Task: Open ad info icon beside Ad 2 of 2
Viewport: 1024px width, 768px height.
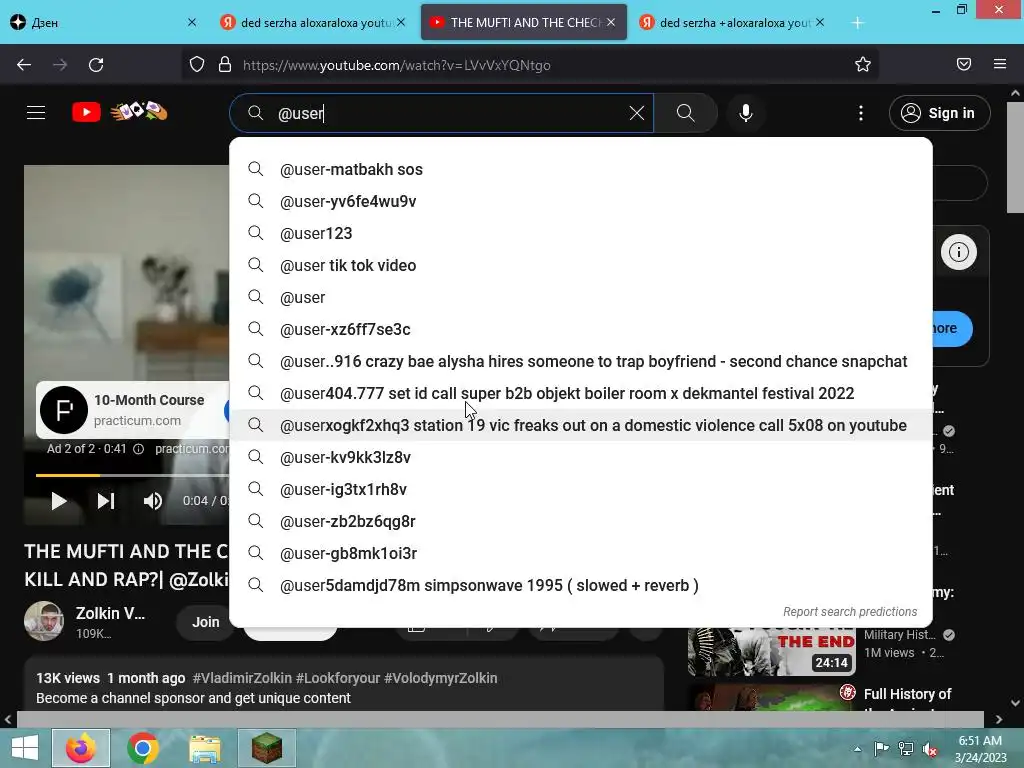Action: (x=138, y=449)
